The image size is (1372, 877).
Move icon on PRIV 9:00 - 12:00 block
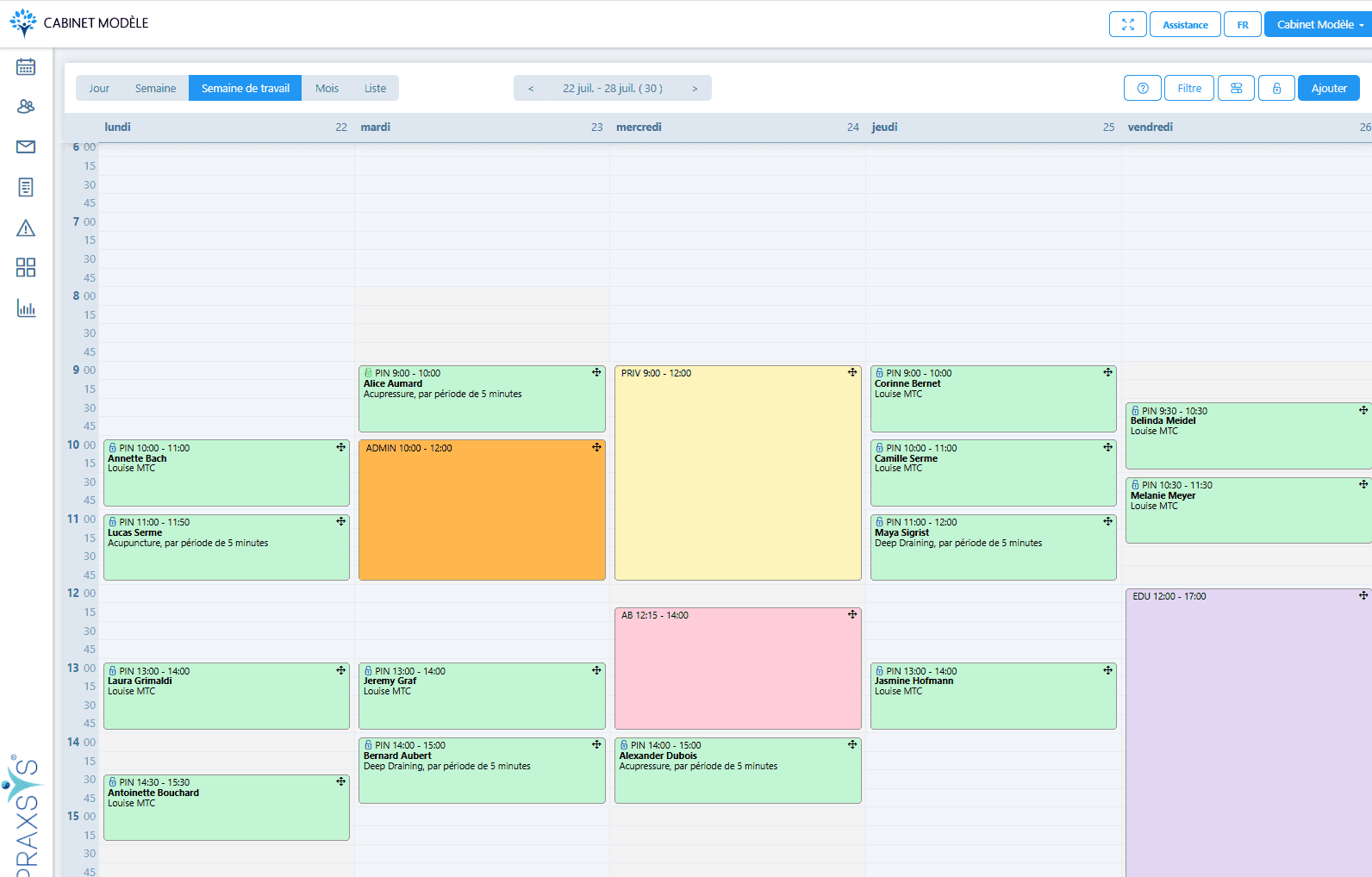(x=852, y=372)
